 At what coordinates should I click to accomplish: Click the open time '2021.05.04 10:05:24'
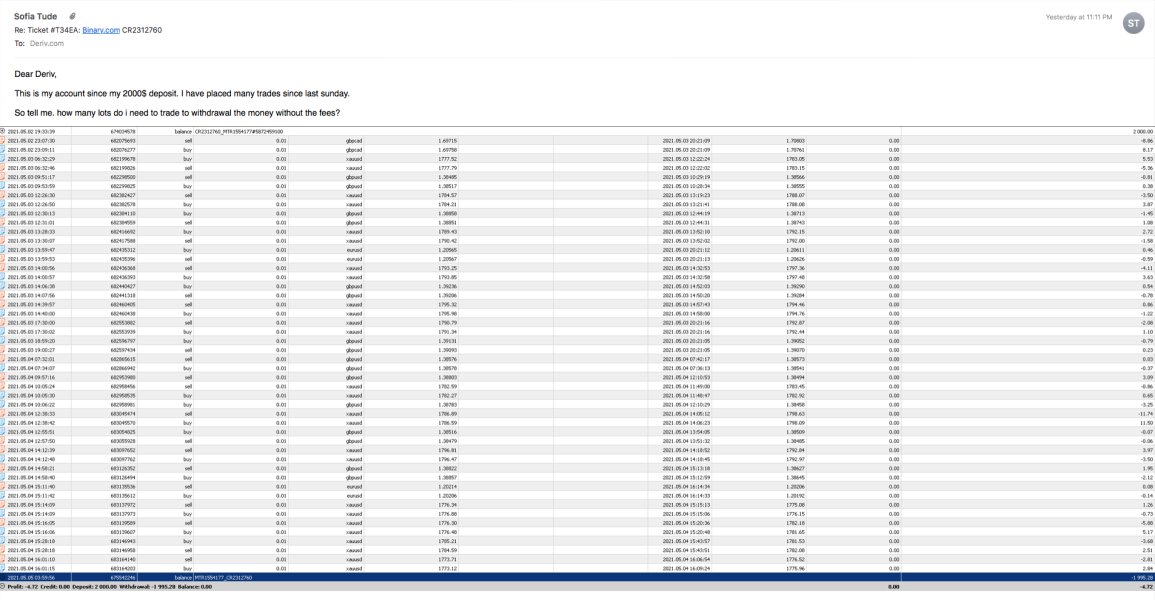[31, 387]
